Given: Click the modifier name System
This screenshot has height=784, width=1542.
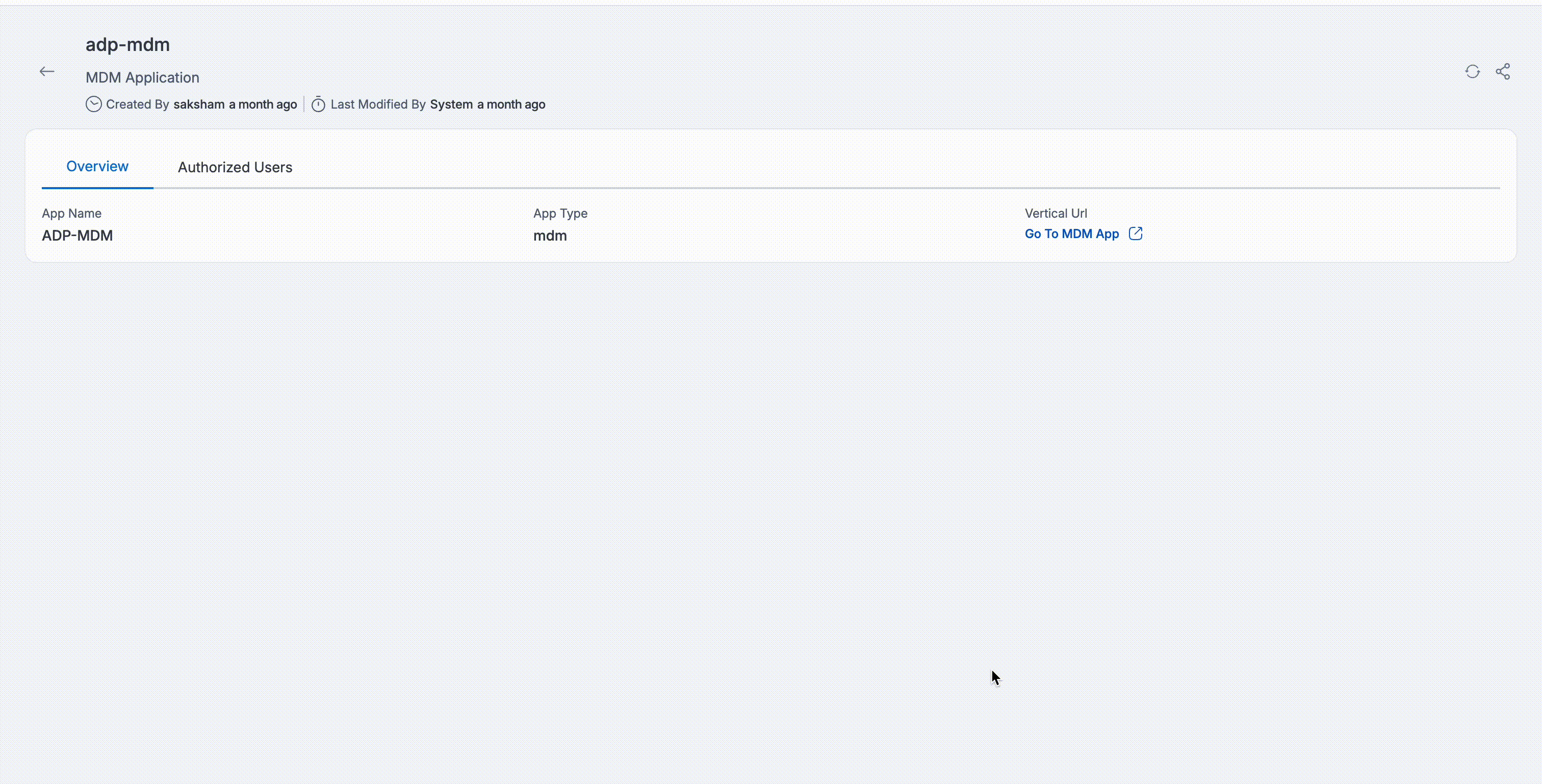Looking at the screenshot, I should pos(451,104).
